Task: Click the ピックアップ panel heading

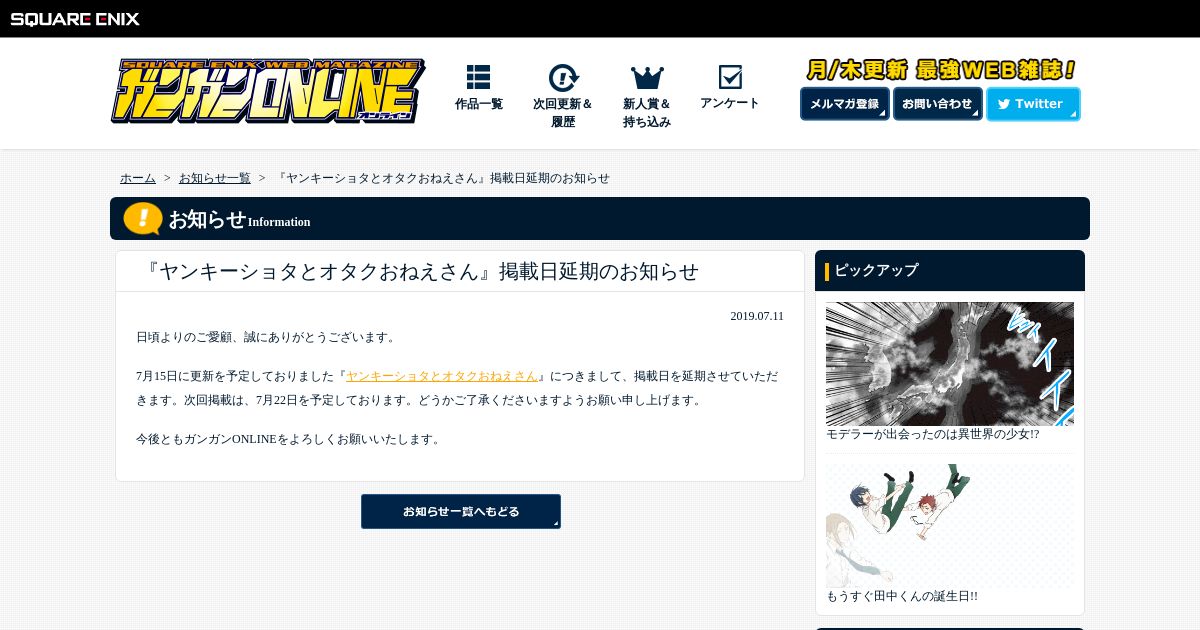Action: 950,270
